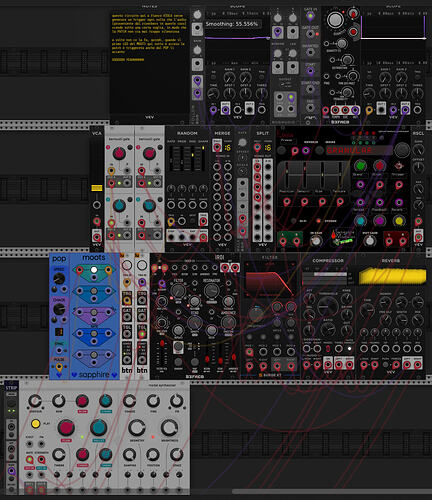The height and width of the screenshot is (500, 432).
Task: Click the STRIP module title
Action: (11, 388)
